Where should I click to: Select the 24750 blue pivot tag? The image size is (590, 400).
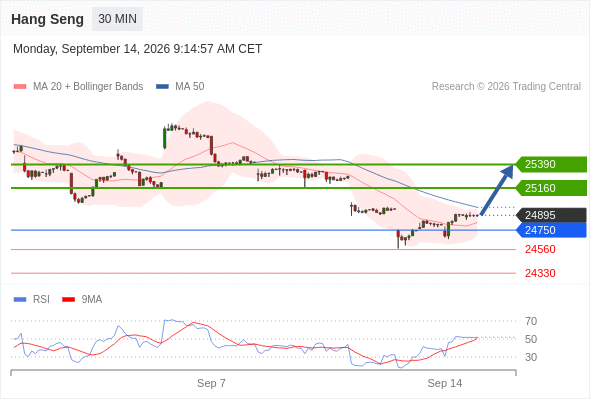point(551,230)
